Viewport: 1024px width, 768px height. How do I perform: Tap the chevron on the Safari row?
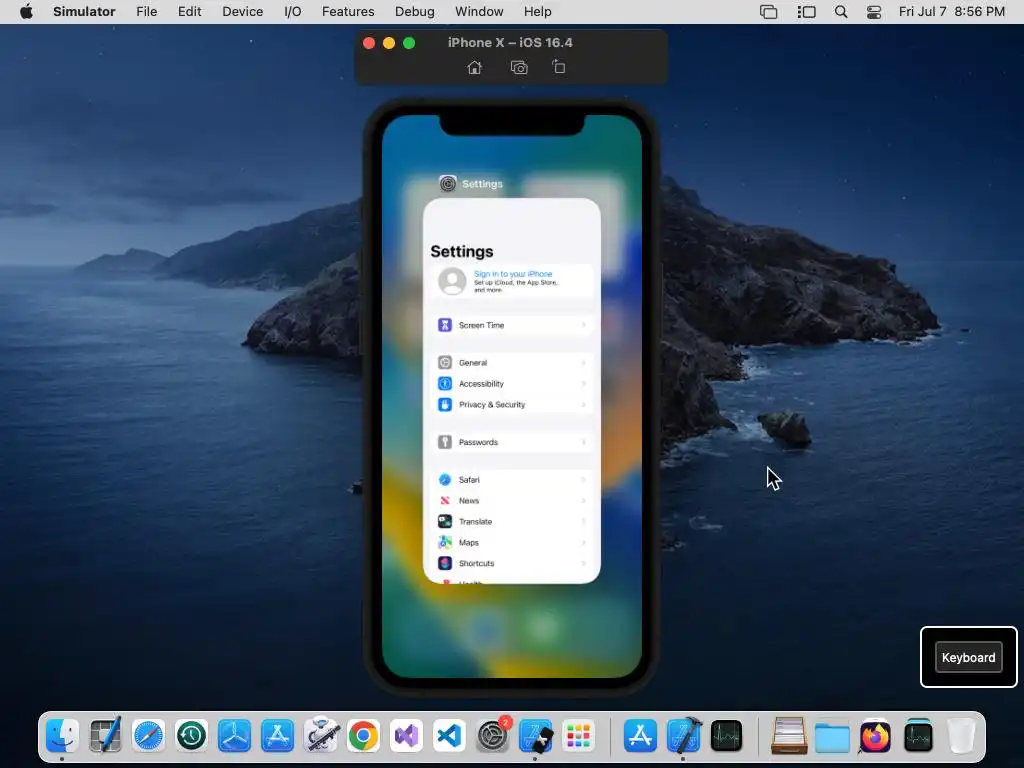583,480
